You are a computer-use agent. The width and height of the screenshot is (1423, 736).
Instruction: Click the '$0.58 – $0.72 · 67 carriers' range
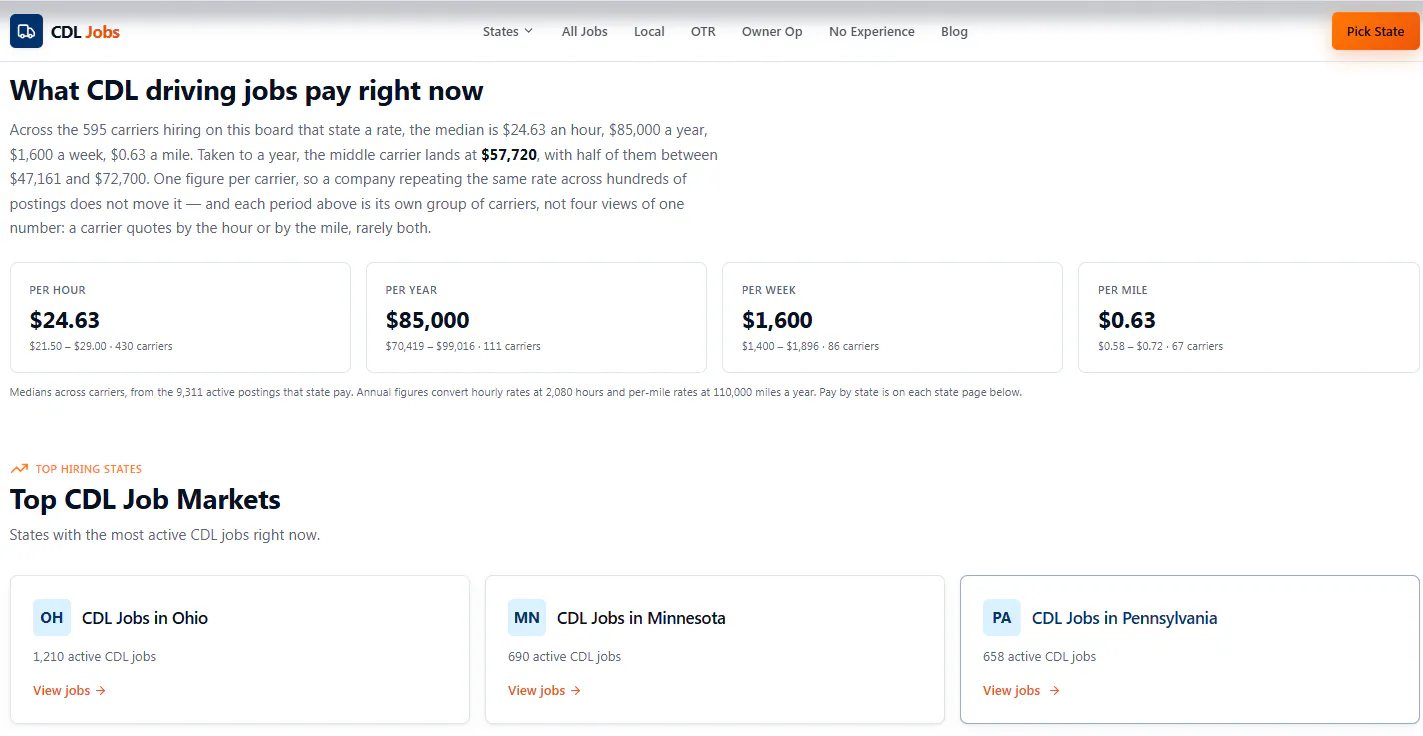tap(1160, 346)
